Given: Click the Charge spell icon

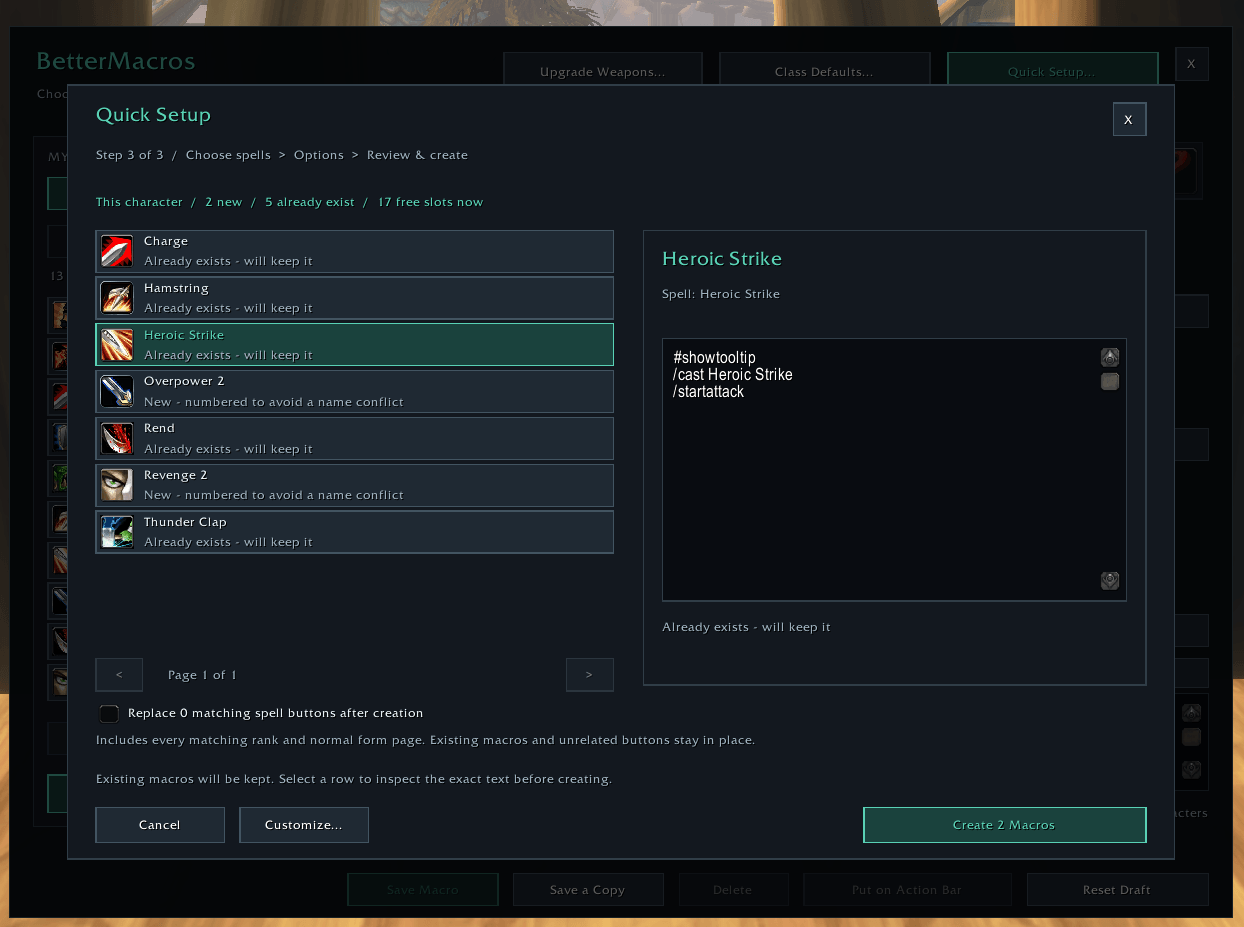Looking at the screenshot, I should coord(117,251).
